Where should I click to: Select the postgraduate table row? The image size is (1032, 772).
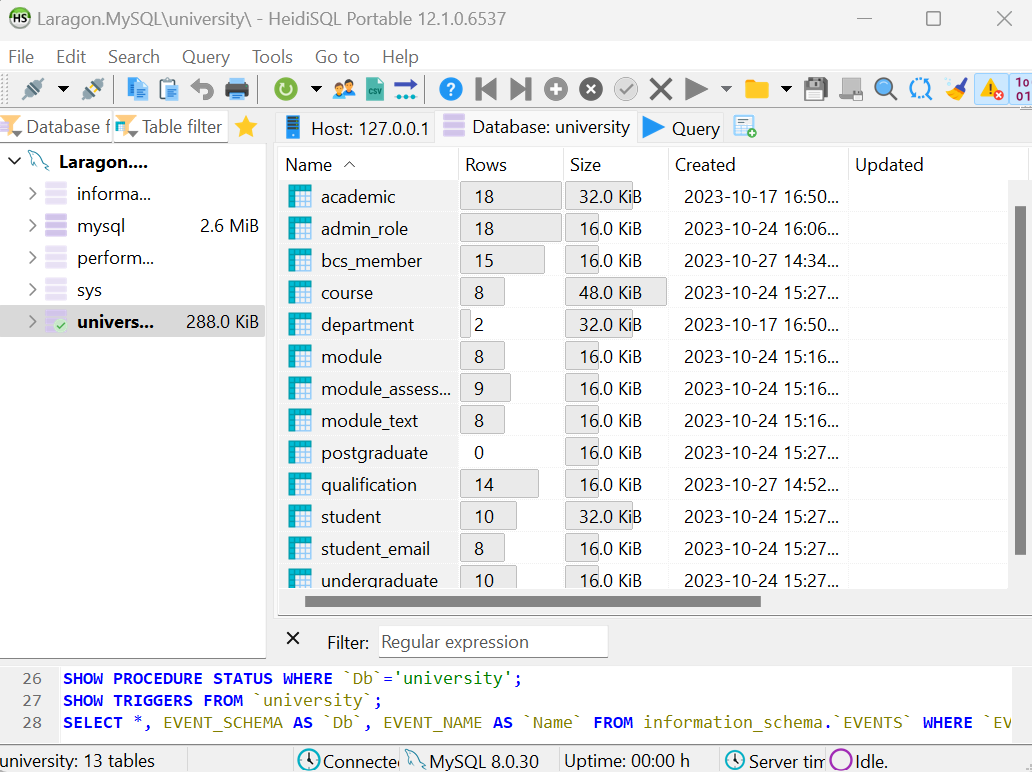click(x=644, y=453)
